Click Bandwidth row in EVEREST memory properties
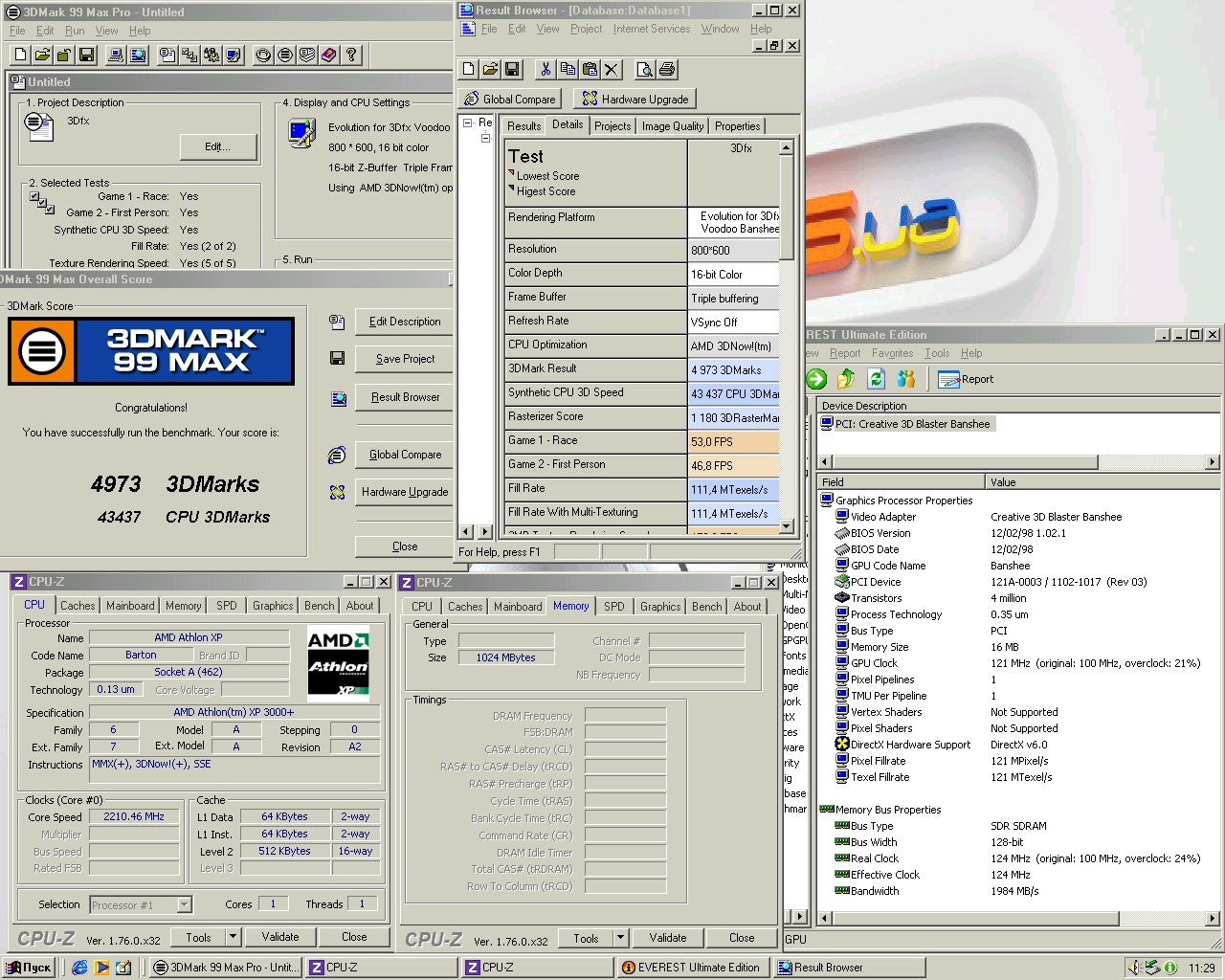The image size is (1225, 980). tap(938, 891)
